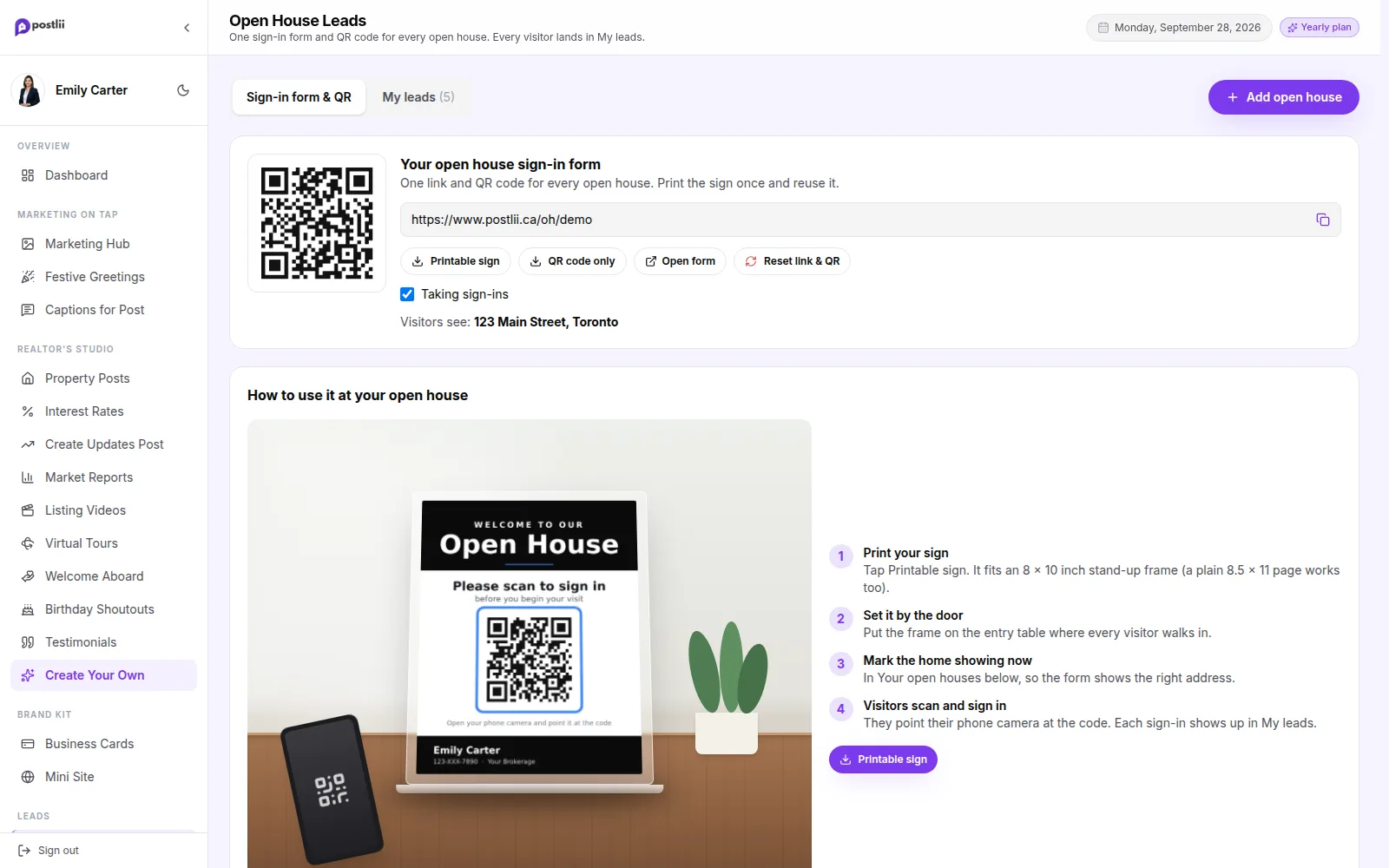This screenshot has width=1389, height=868.
Task: Open Market Reports
Action: 103,477
